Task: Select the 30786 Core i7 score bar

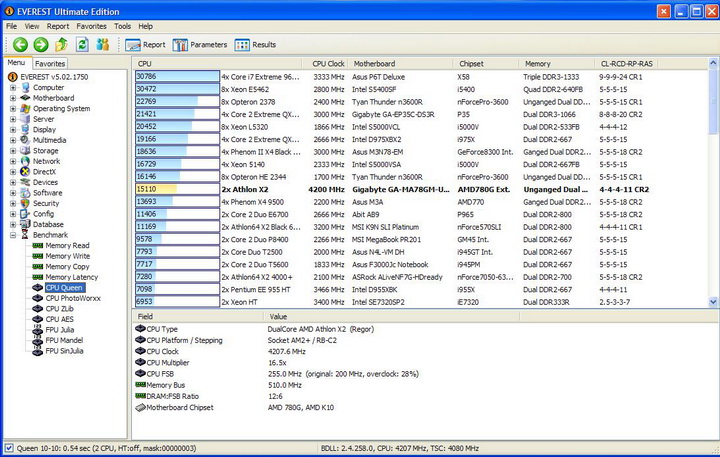Action: click(x=177, y=77)
